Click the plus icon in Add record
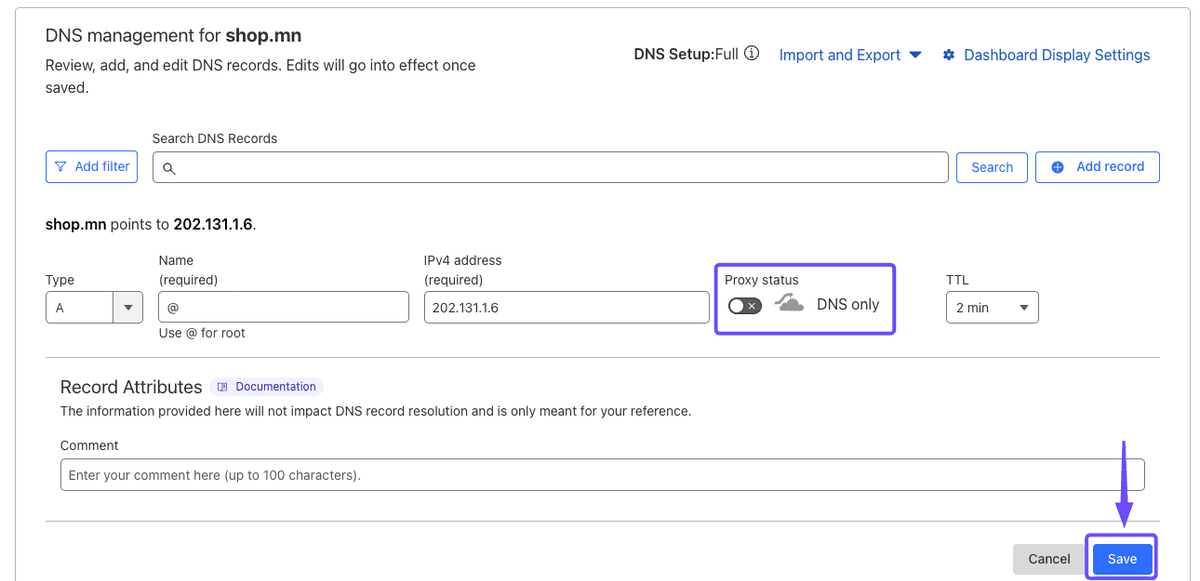 click(x=1057, y=167)
